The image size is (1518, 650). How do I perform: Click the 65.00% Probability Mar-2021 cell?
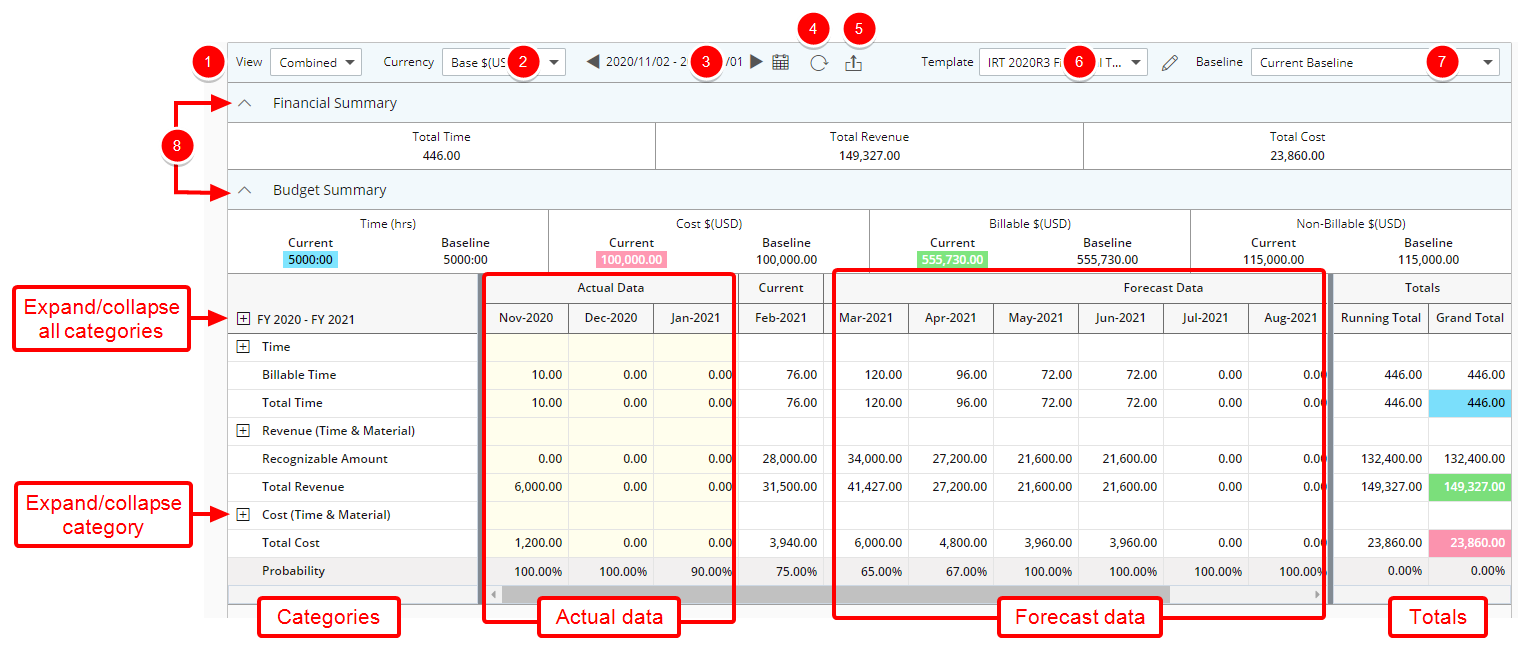tap(866, 571)
